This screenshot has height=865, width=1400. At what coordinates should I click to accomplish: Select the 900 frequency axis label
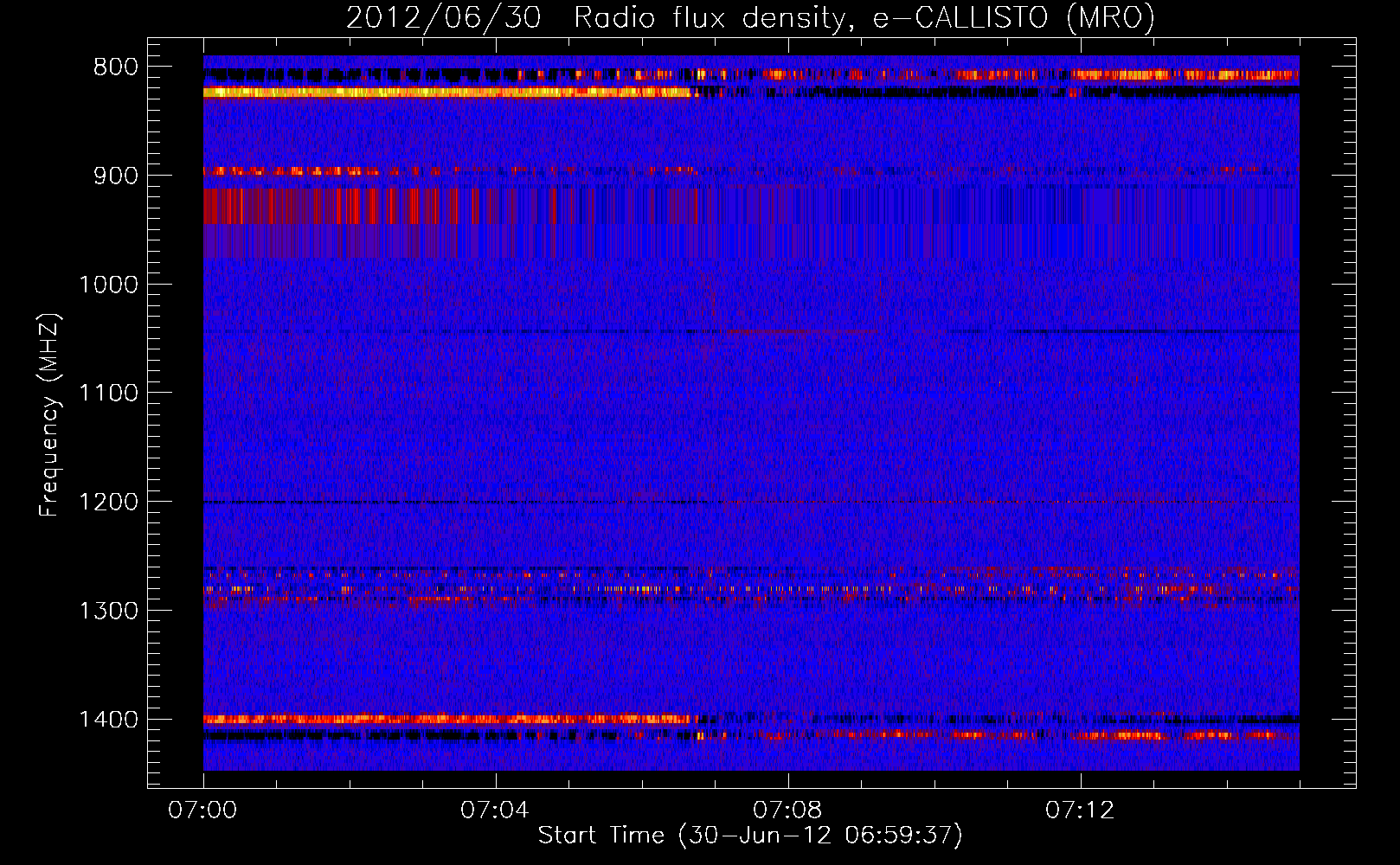coord(115,176)
